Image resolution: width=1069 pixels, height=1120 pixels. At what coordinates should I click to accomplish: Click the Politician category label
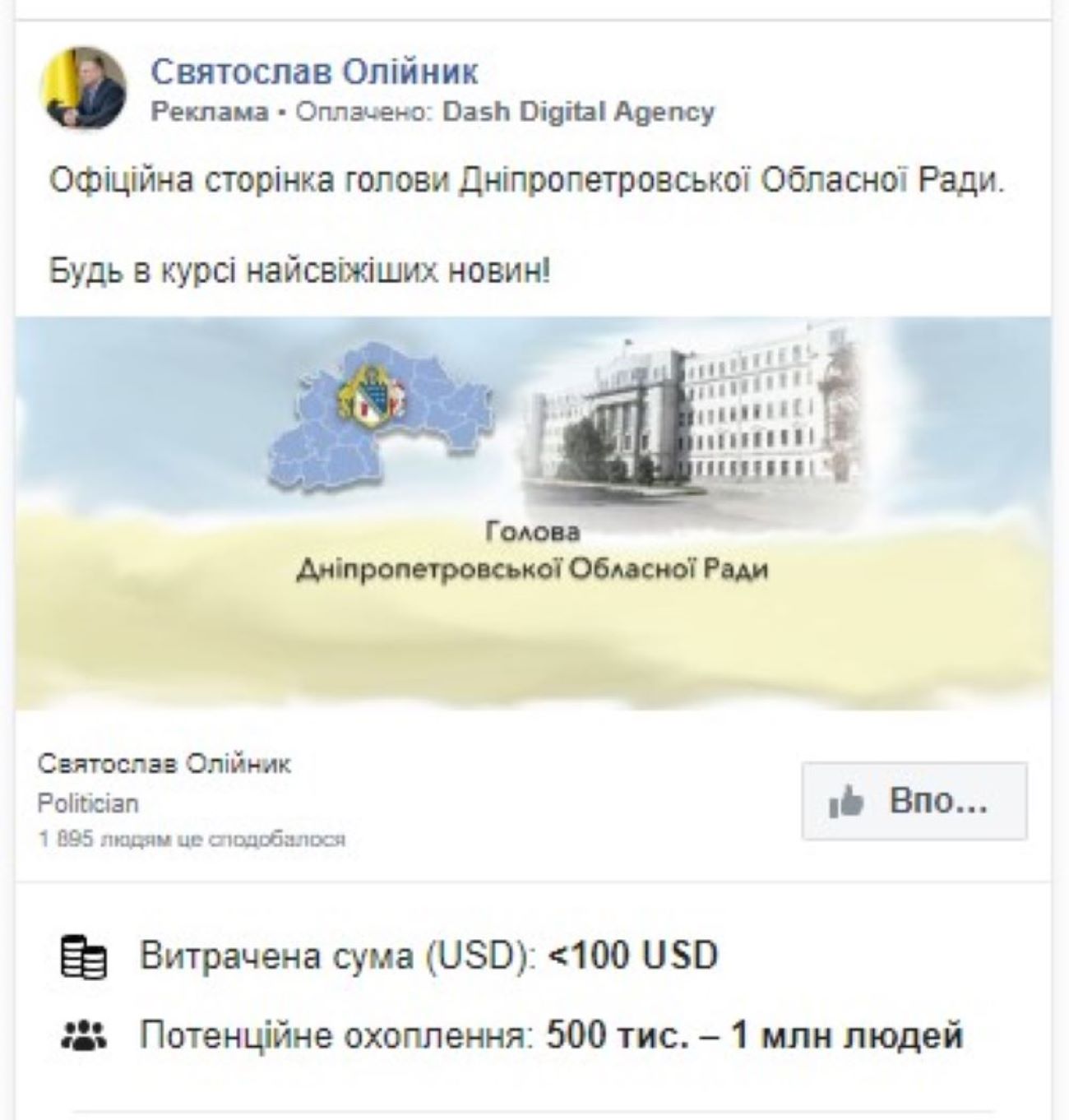(x=88, y=803)
